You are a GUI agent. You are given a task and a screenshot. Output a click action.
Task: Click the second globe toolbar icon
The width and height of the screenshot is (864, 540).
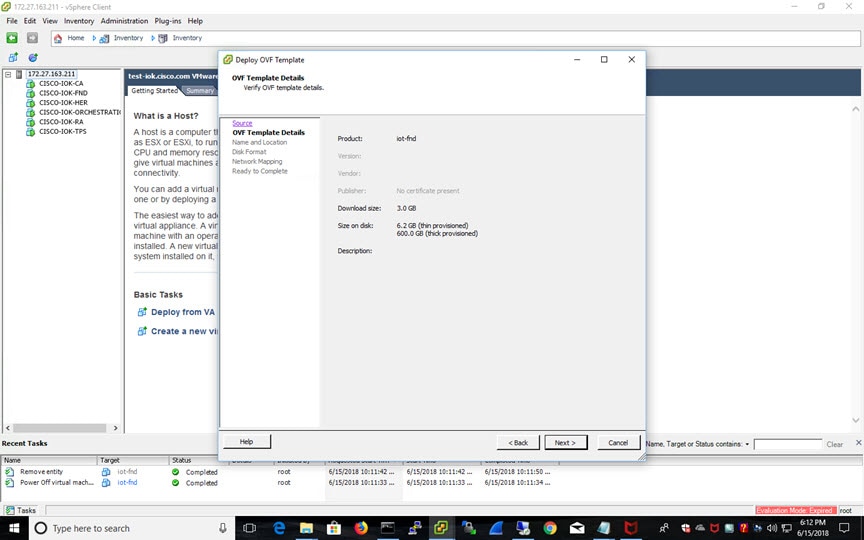click(33, 57)
